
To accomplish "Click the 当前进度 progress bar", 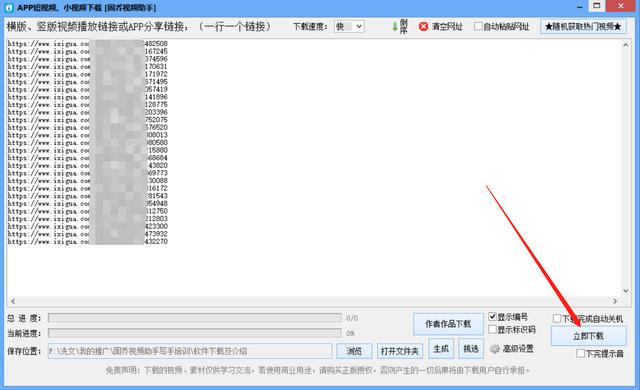I will click(195, 333).
